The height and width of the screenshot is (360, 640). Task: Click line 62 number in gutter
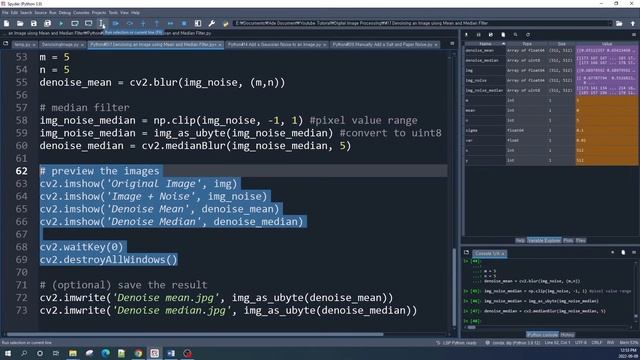click(x=21, y=171)
